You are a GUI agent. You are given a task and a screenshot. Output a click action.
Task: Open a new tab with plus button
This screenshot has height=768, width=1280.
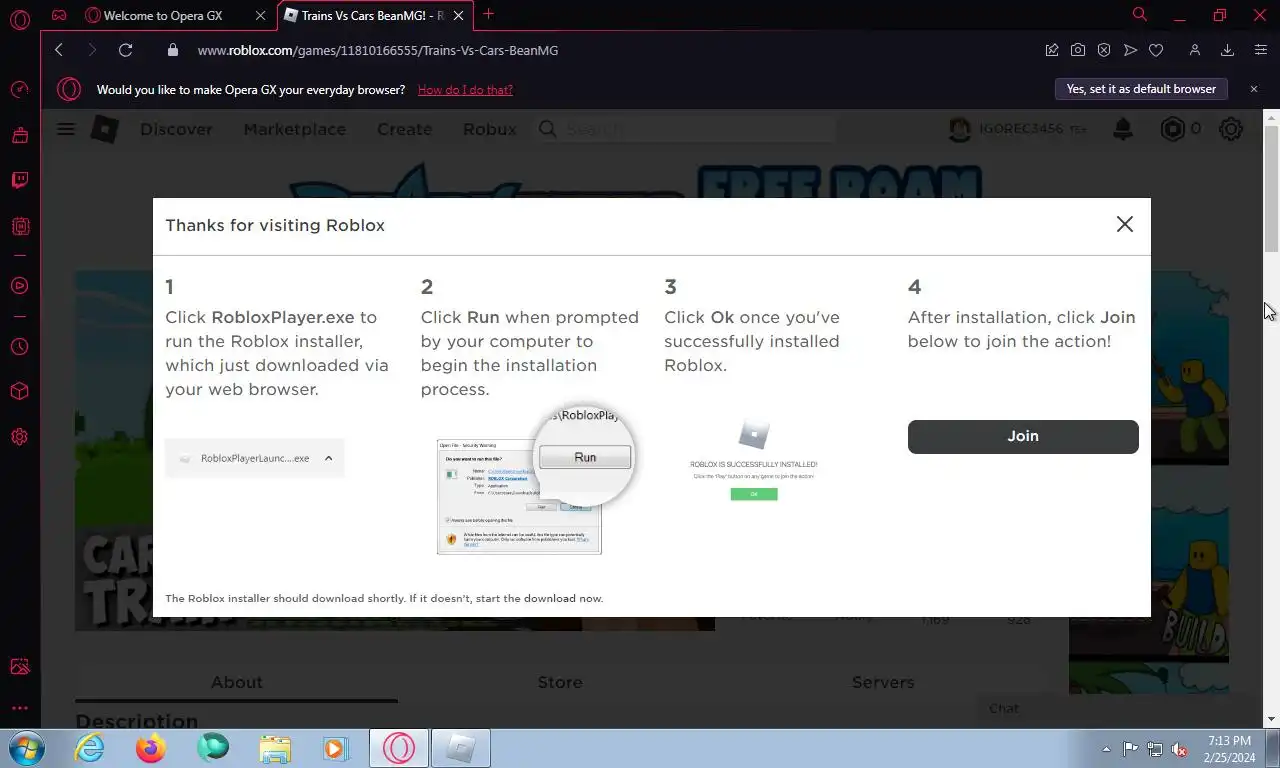click(x=488, y=14)
